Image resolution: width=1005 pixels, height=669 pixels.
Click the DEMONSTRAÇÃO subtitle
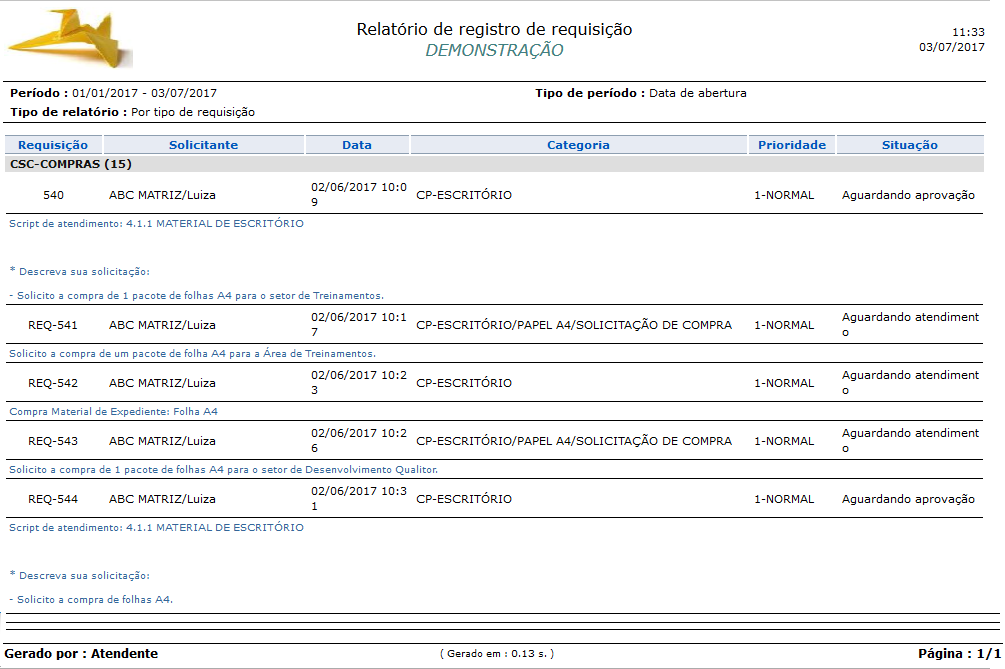click(x=494, y=50)
